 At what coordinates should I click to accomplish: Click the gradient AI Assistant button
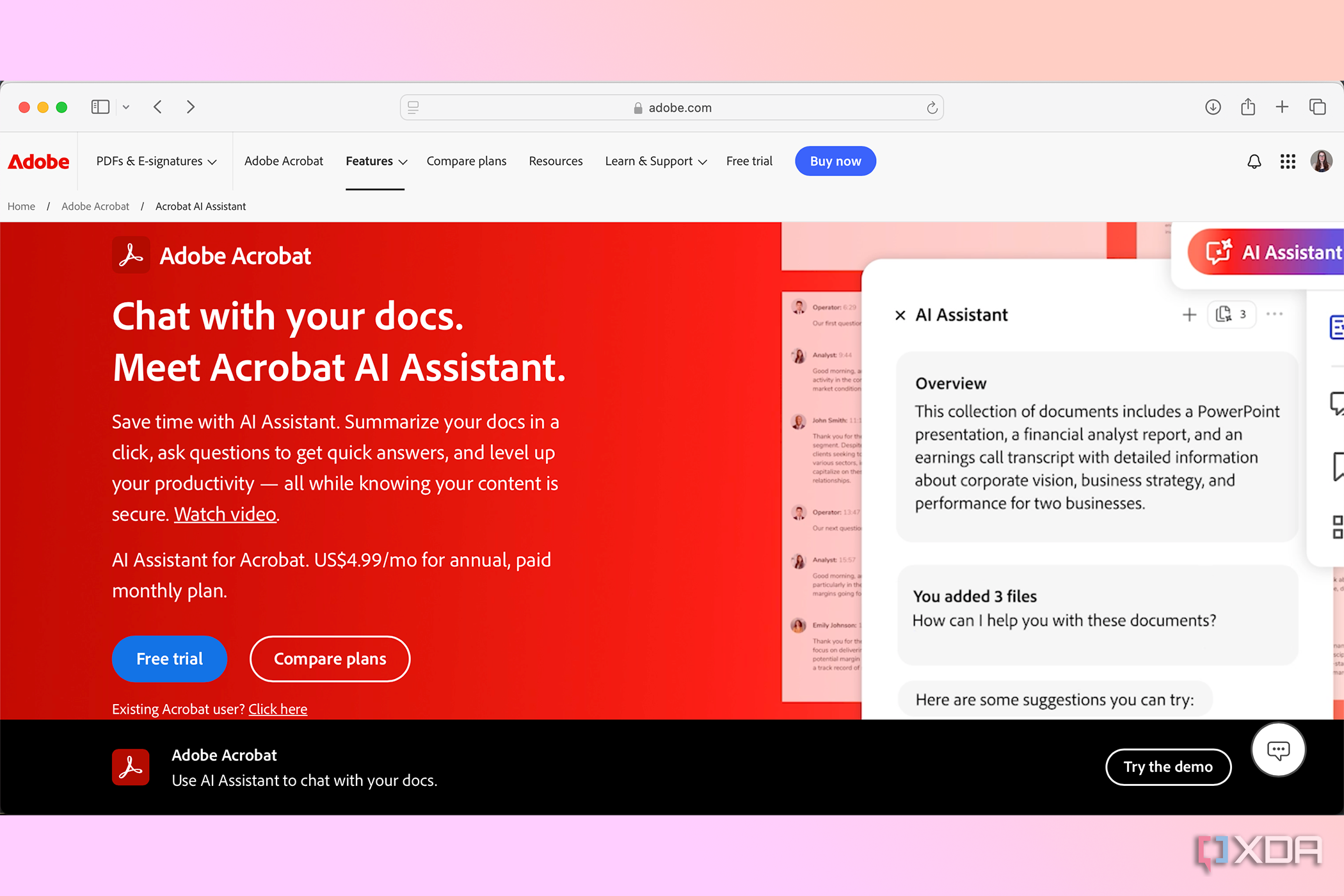click(1266, 252)
